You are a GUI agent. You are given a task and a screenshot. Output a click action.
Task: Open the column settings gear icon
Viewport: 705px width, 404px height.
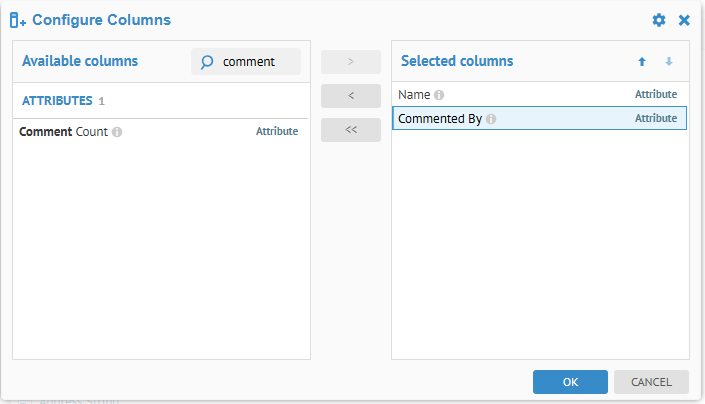[658, 20]
